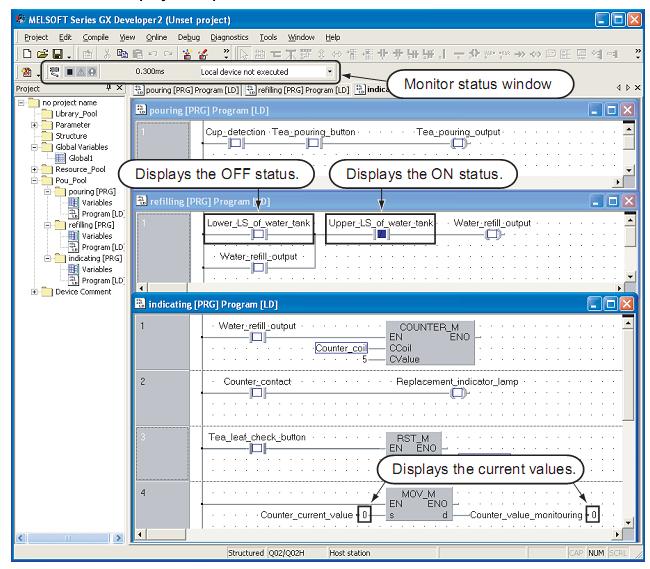Toggle the Lower_LS_of_water_tank contact

pyautogui.click(x=257, y=235)
